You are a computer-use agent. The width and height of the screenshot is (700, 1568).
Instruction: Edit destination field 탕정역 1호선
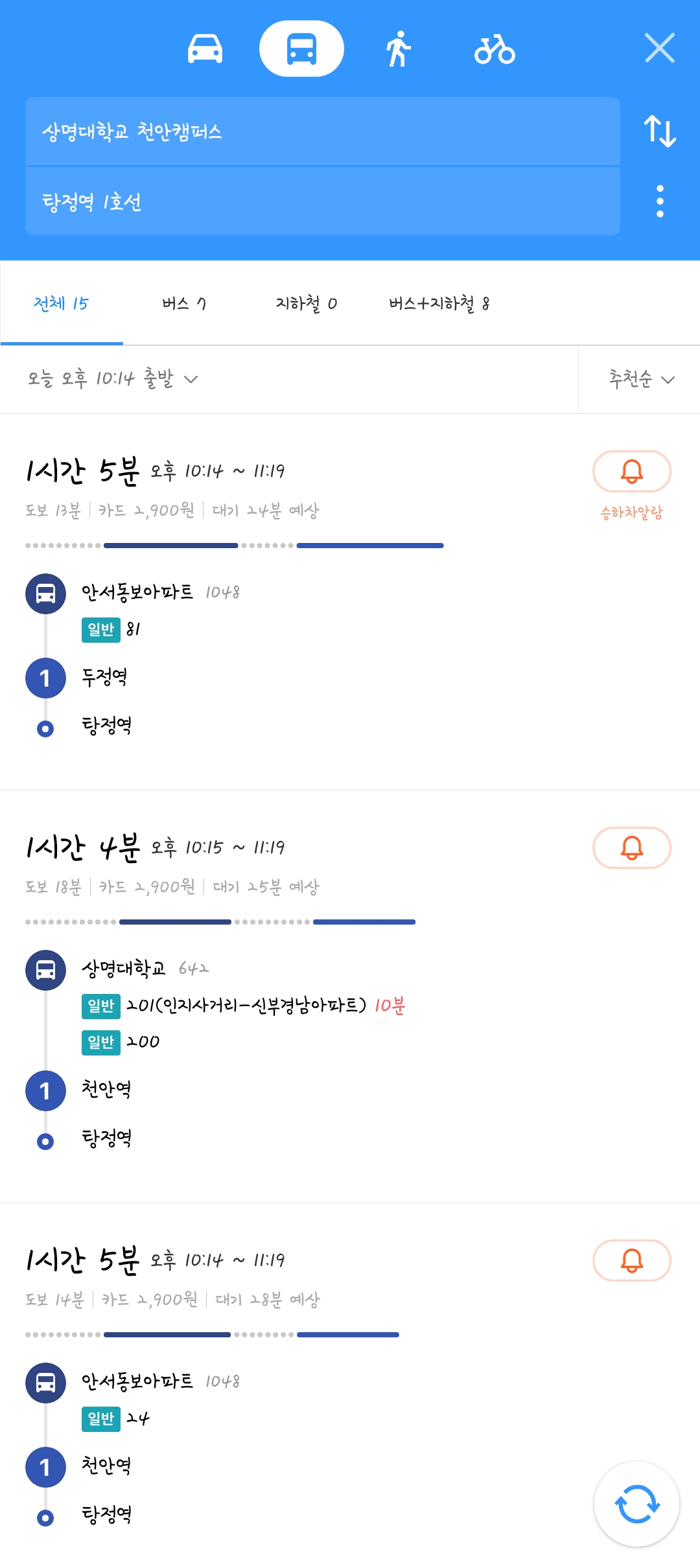coord(322,202)
